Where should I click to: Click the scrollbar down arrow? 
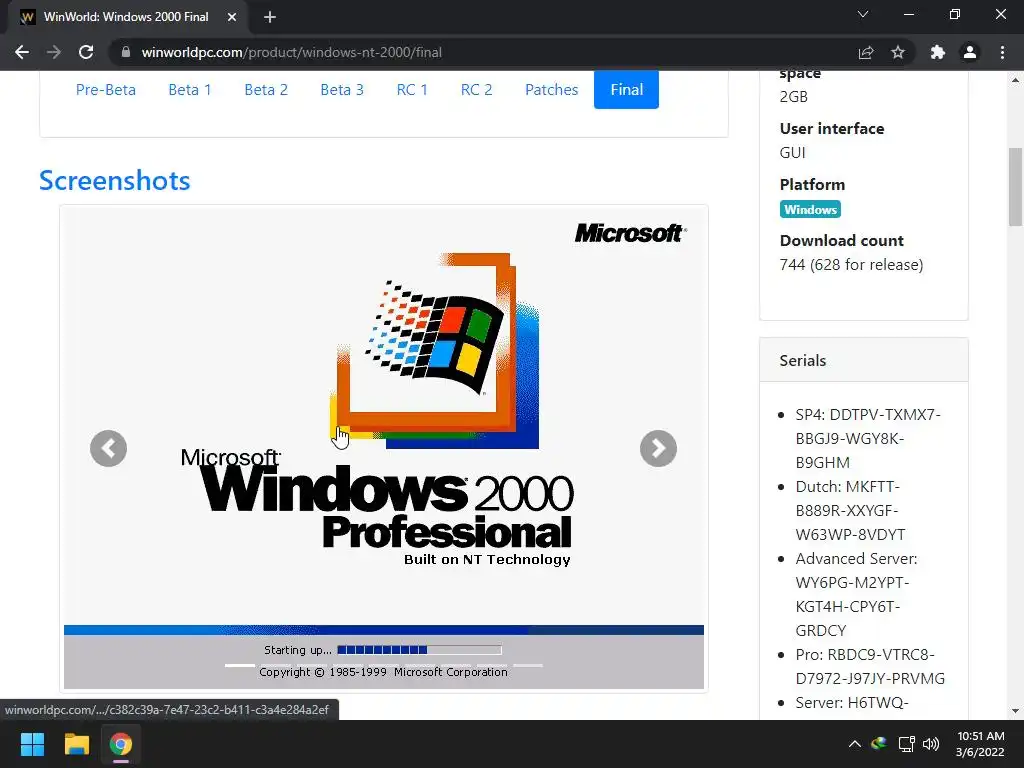1016,711
